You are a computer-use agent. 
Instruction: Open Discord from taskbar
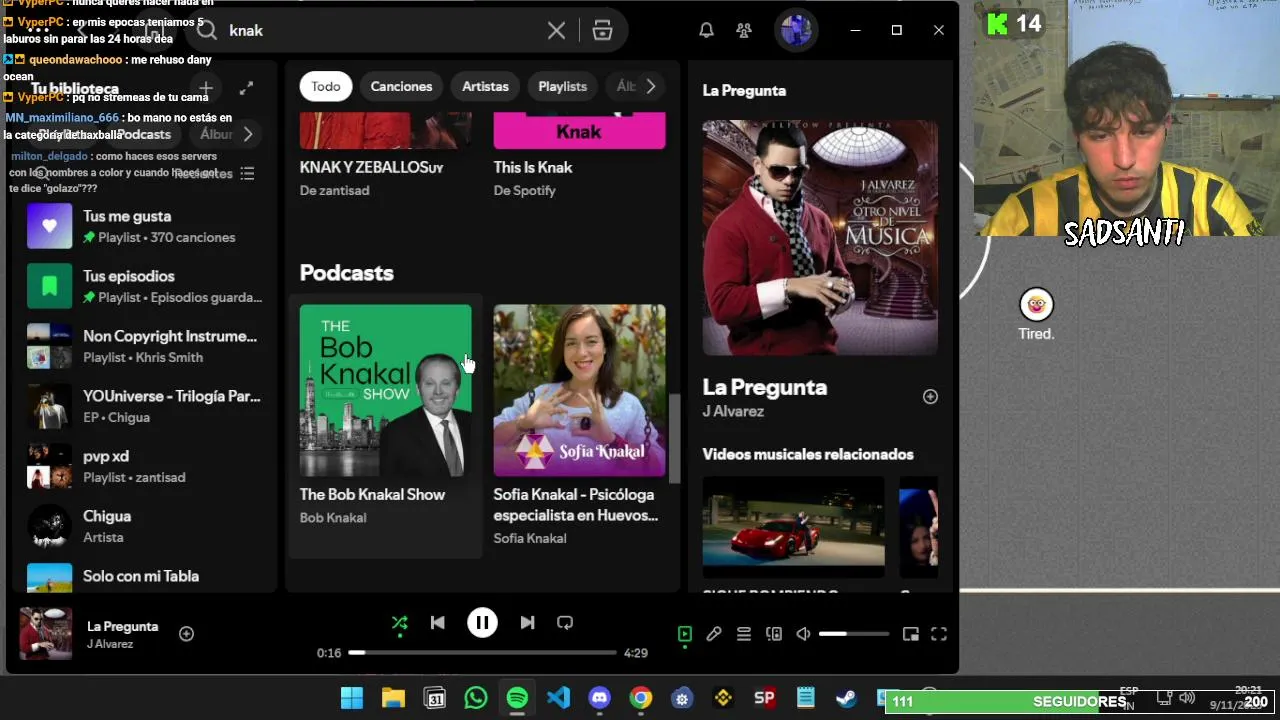coord(600,698)
